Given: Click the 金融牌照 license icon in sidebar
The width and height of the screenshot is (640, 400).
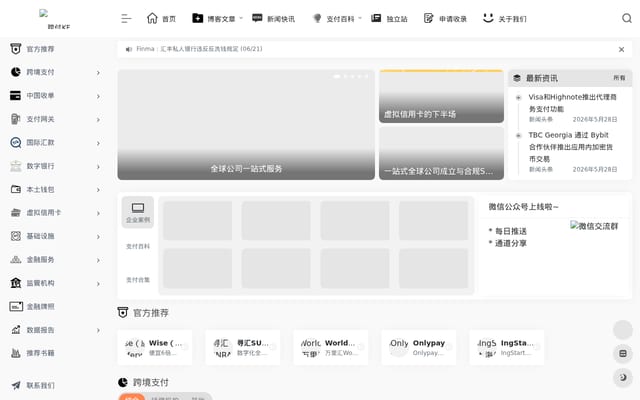Looking at the screenshot, I should click(16, 307).
